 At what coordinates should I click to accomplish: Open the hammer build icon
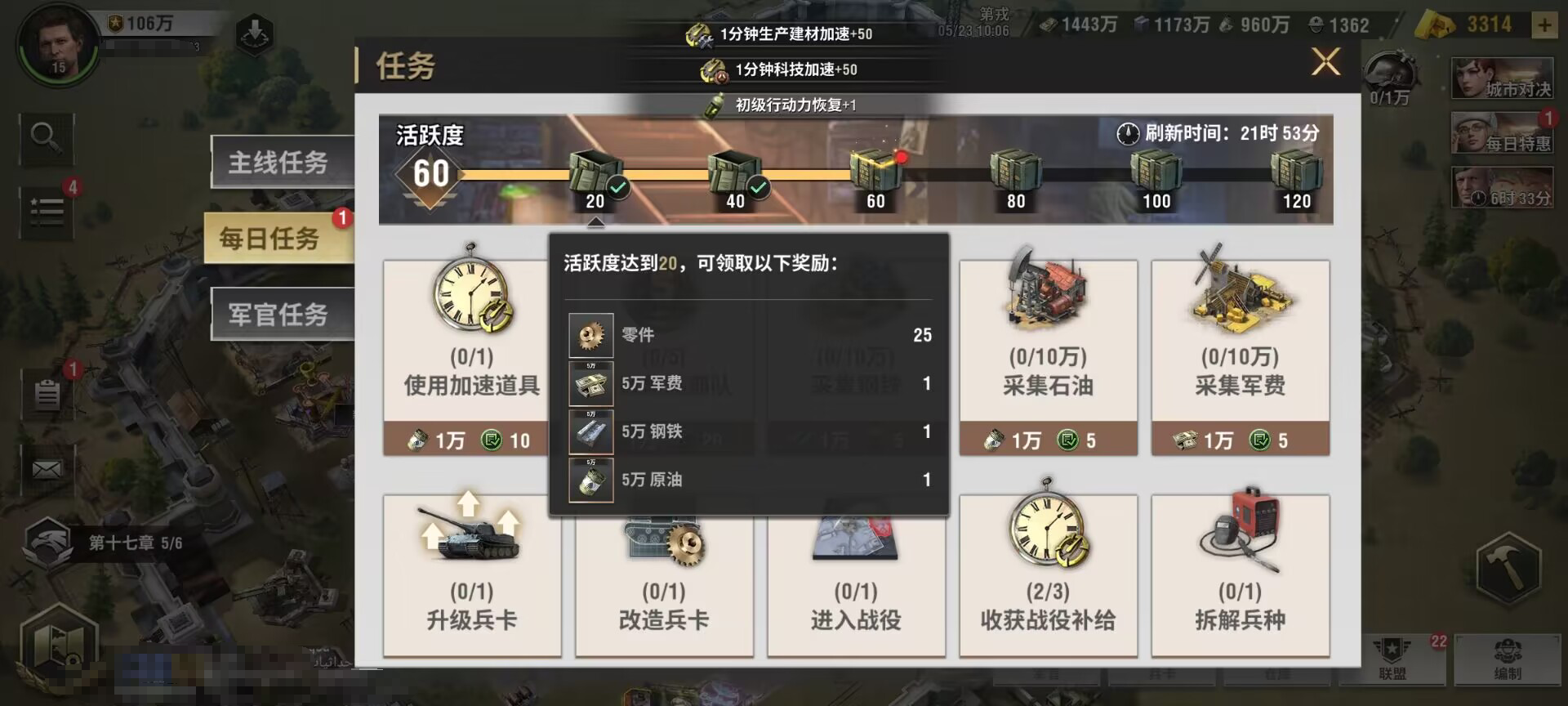click(x=1508, y=567)
